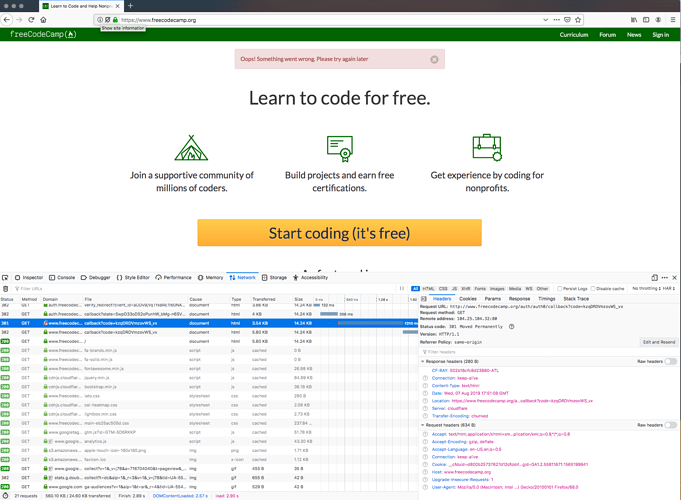Bookmark this page with the star icon
The image size is (681, 500).
coord(578,20)
